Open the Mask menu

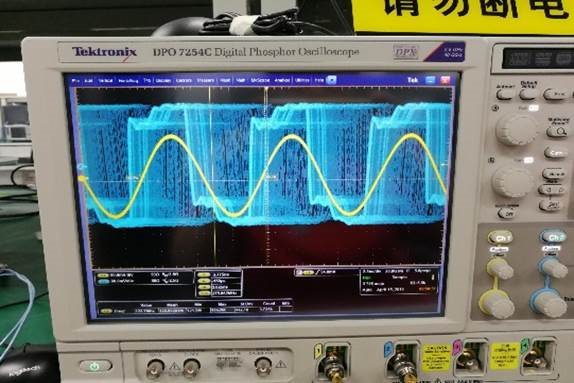coord(225,80)
